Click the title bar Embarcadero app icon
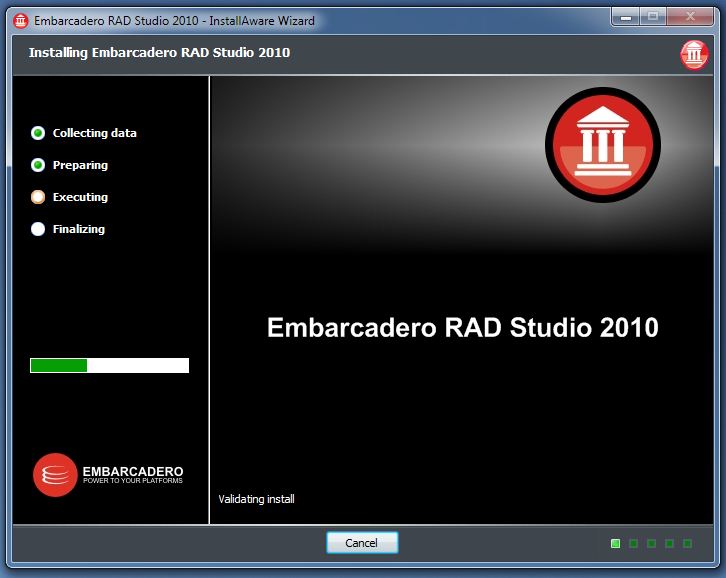This screenshot has width=726, height=578. [x=20, y=21]
